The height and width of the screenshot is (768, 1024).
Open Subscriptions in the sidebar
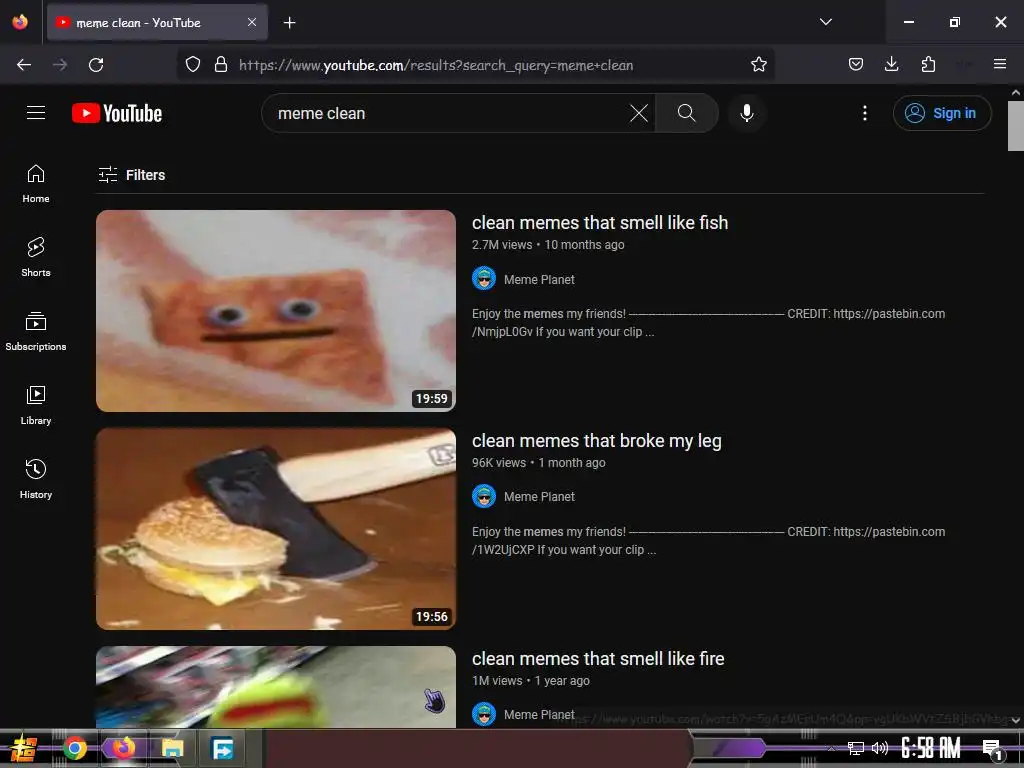(36, 331)
